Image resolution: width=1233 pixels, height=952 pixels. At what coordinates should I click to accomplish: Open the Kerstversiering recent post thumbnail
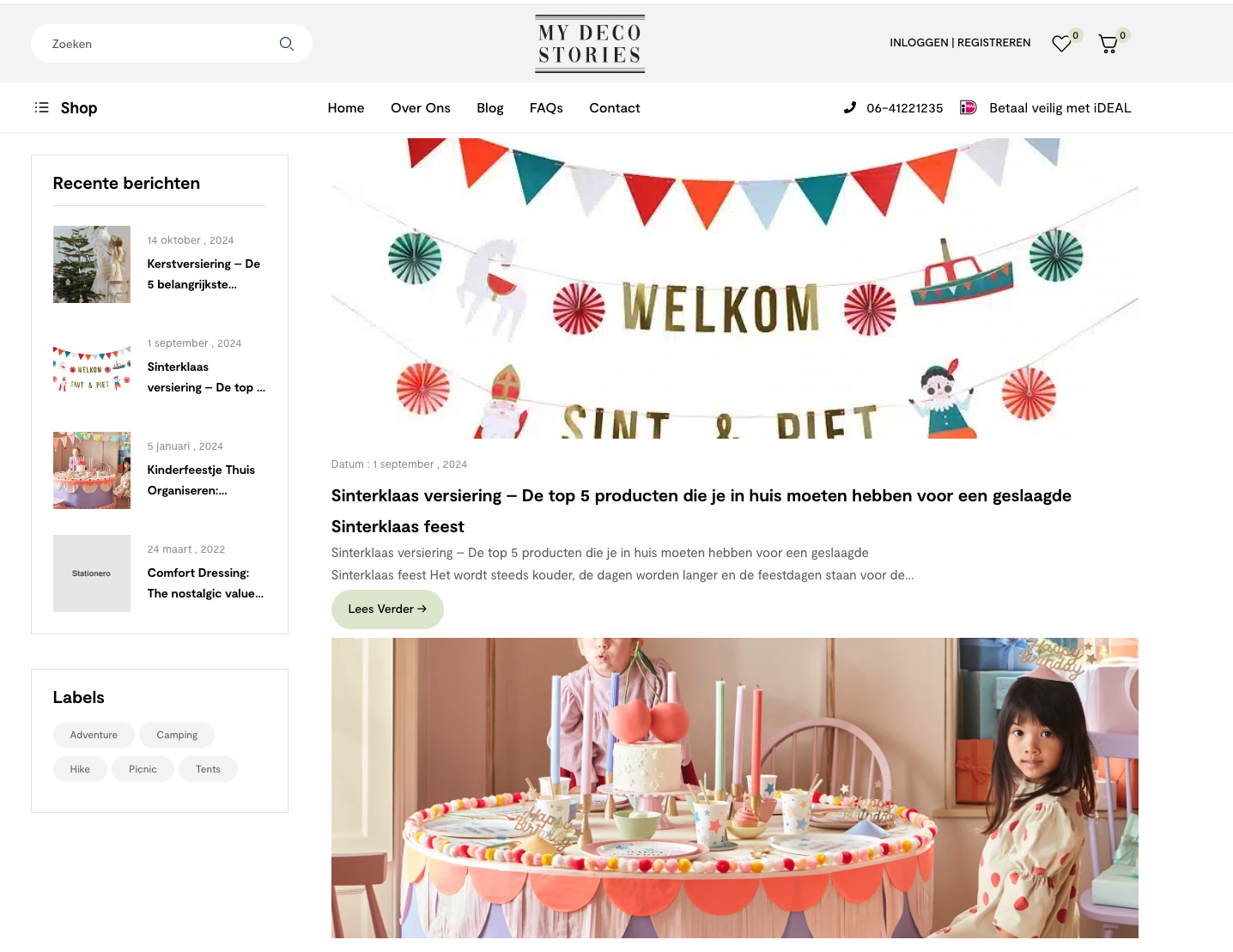pos(92,264)
